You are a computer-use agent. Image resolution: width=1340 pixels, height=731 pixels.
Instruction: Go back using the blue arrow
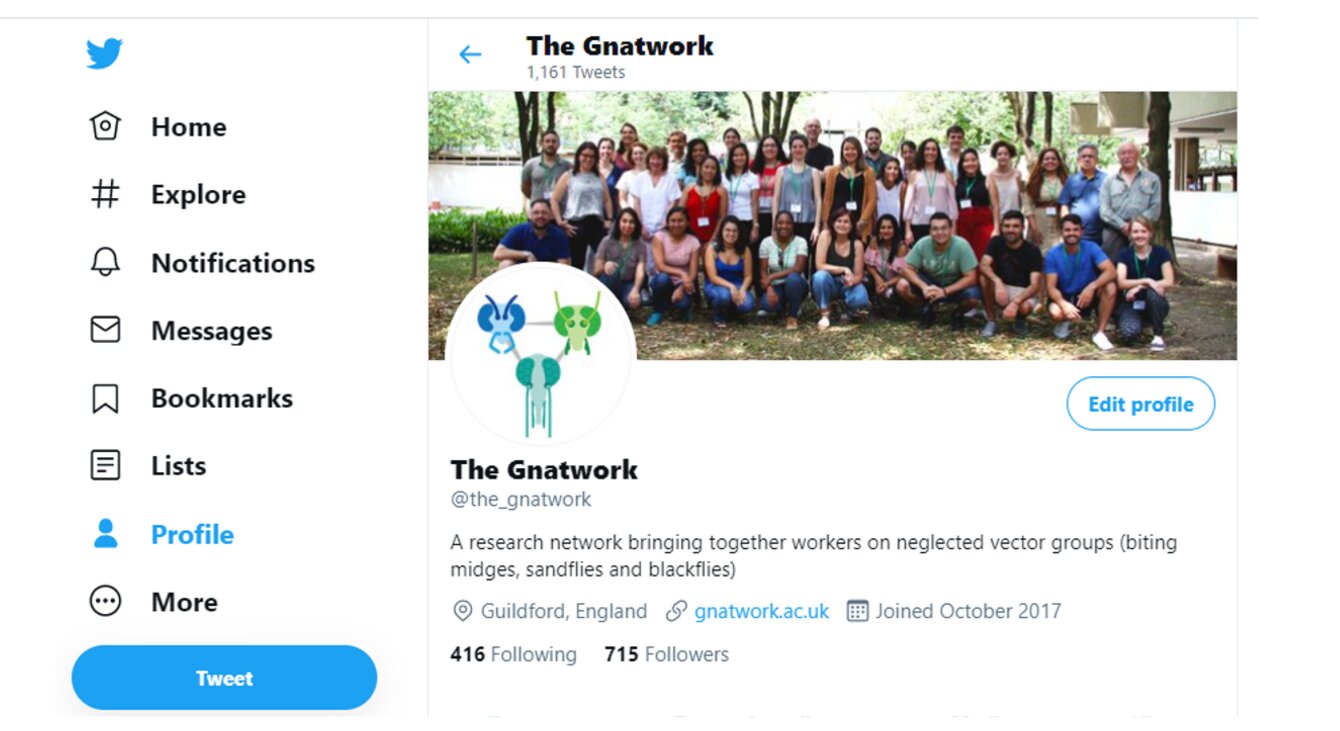470,55
